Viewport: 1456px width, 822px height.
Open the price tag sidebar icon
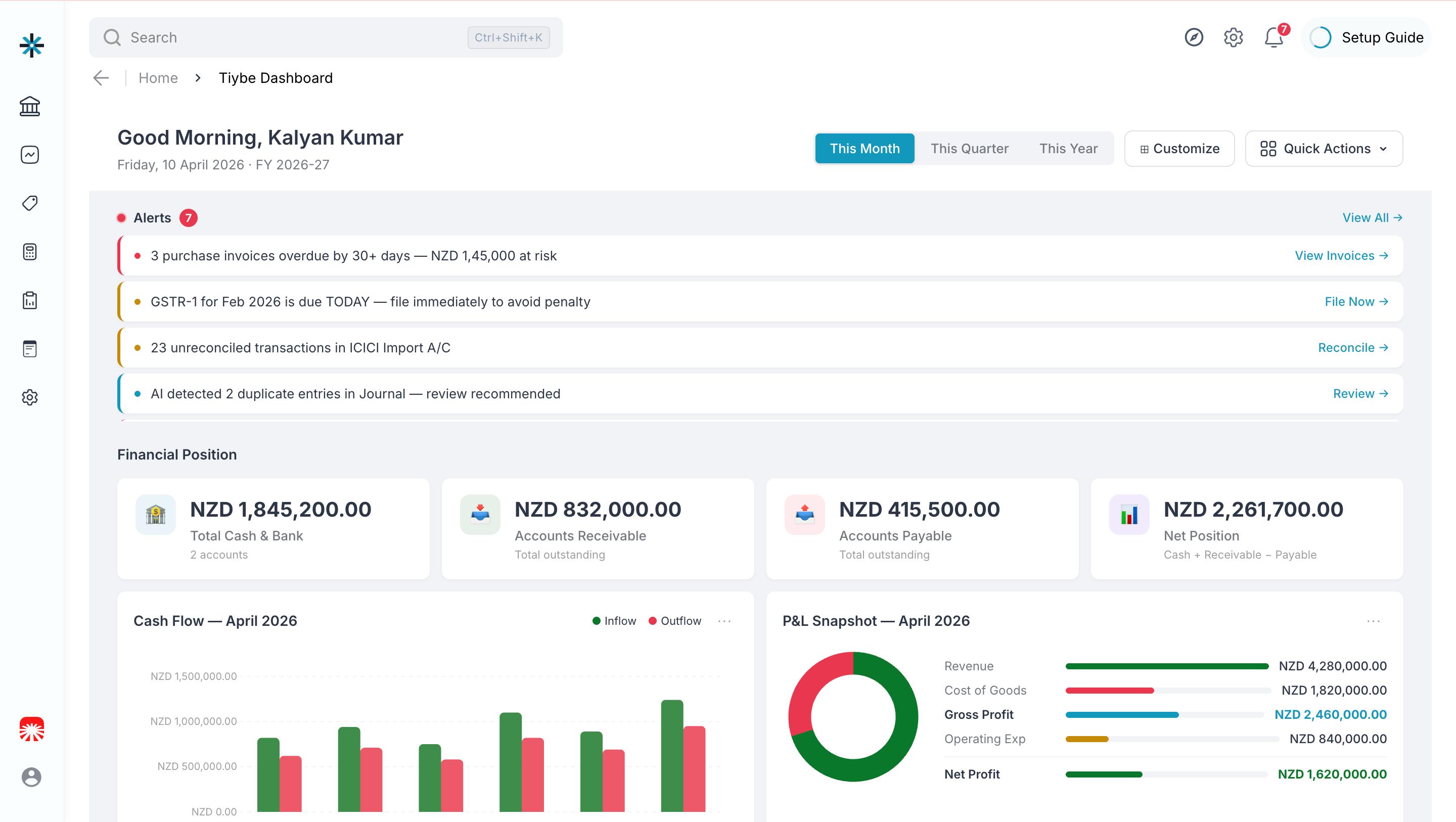[x=30, y=204]
